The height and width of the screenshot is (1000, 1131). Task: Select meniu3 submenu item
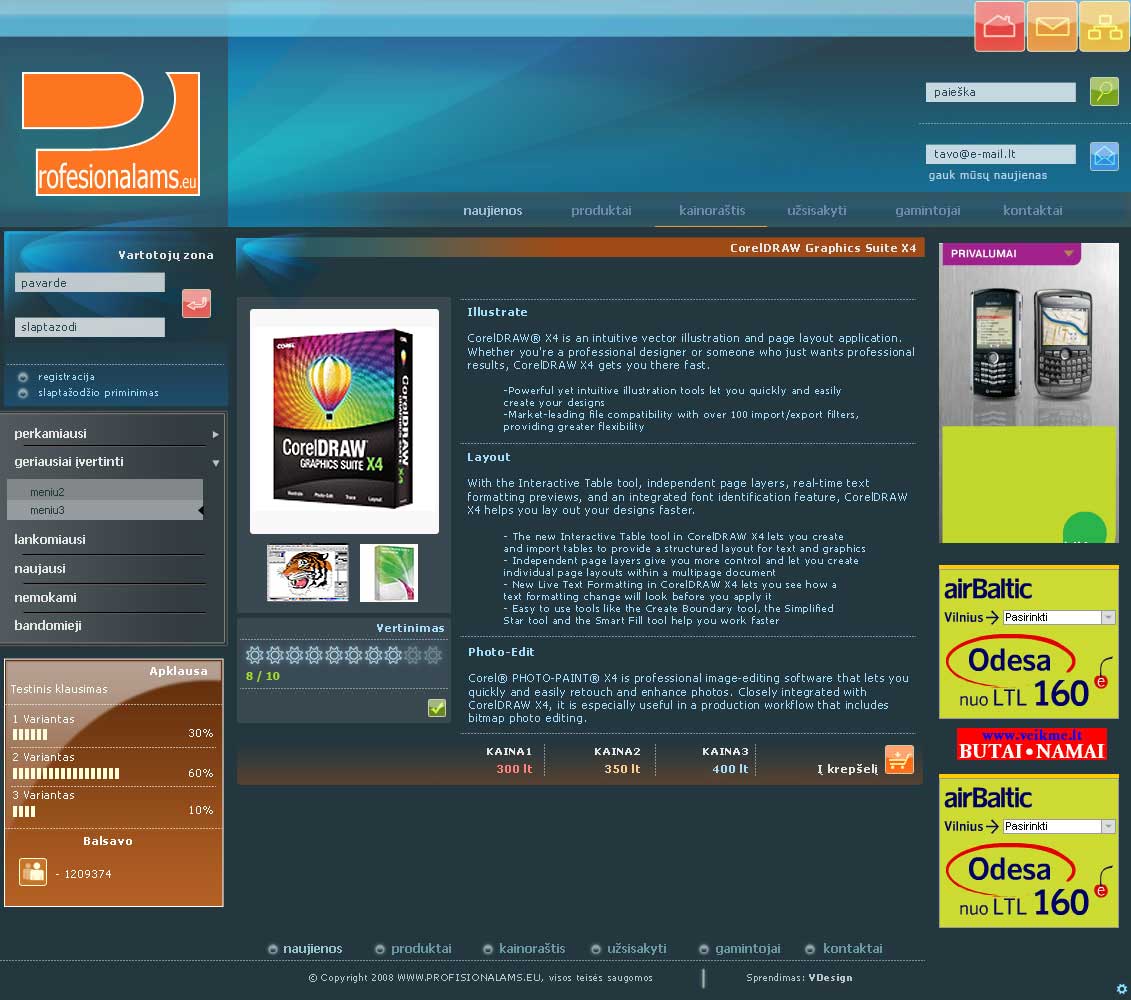[105, 510]
